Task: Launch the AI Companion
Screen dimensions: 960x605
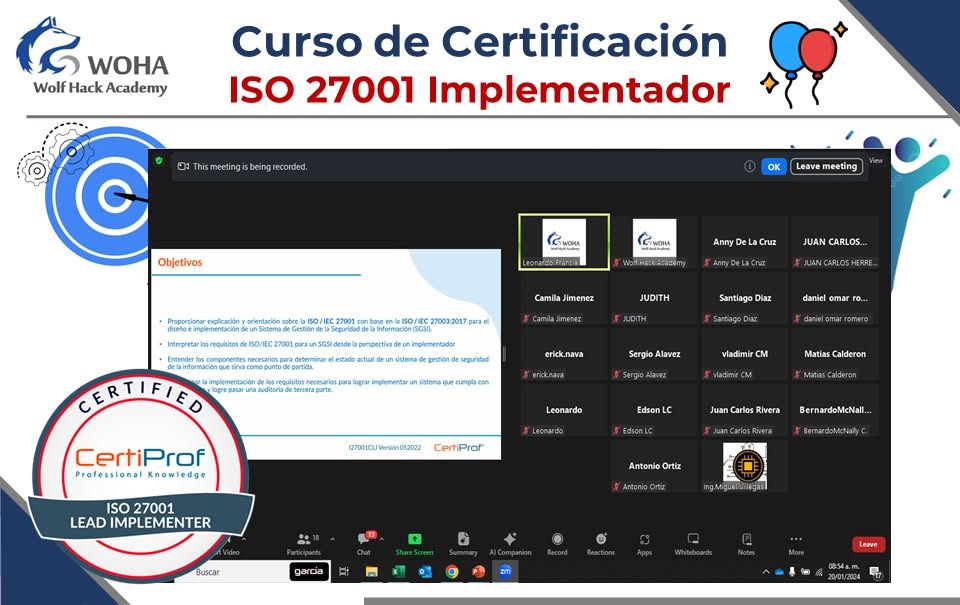Action: (510, 544)
